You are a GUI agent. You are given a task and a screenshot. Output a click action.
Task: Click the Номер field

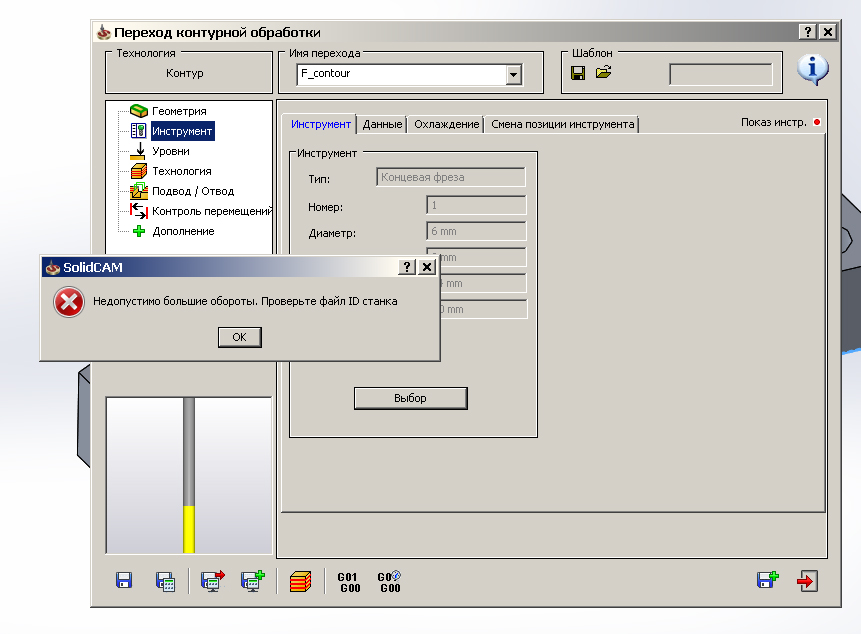tap(476, 205)
